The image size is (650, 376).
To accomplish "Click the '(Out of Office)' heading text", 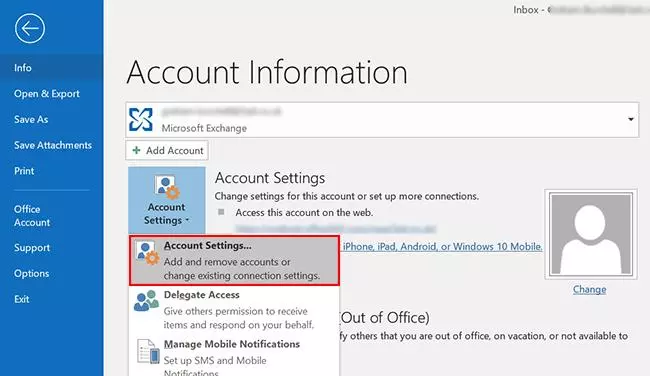I will coord(384,318).
